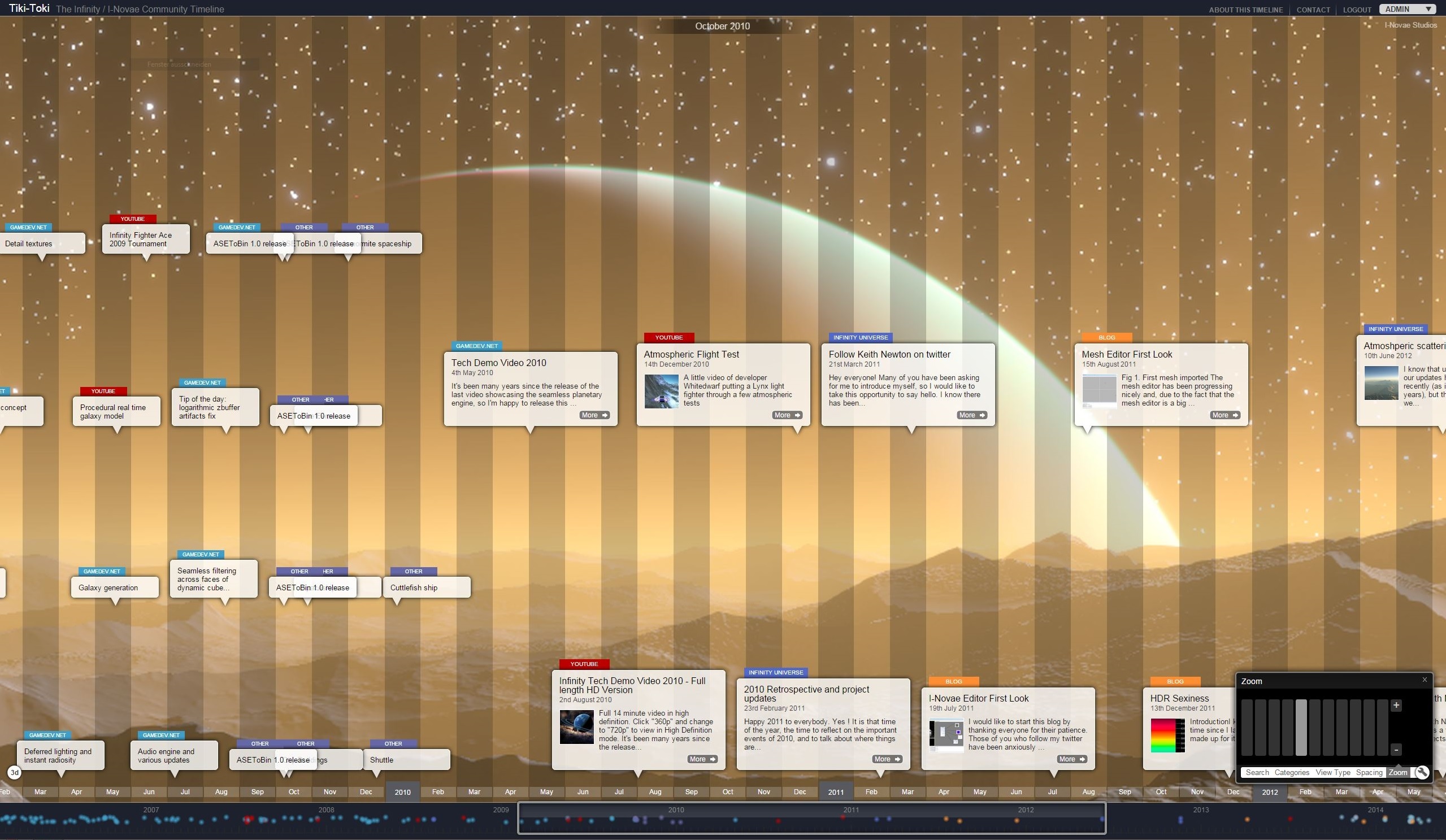This screenshot has width=1446, height=840.
Task: Select the last zoom level bar
Action: coord(1382,727)
